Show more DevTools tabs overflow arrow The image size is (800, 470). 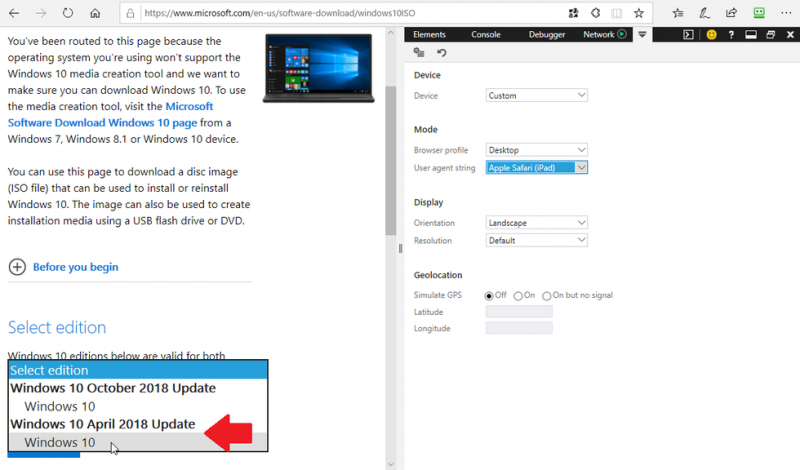click(642, 35)
